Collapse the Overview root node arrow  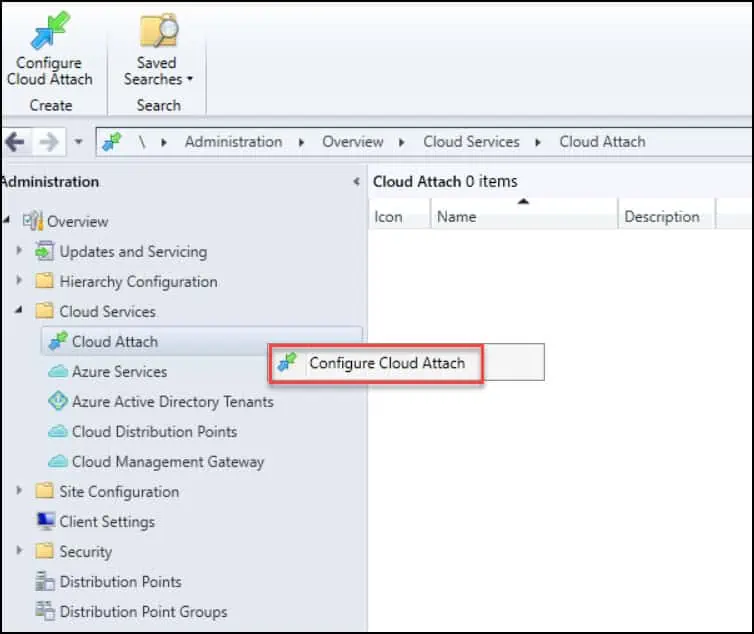click(6, 220)
